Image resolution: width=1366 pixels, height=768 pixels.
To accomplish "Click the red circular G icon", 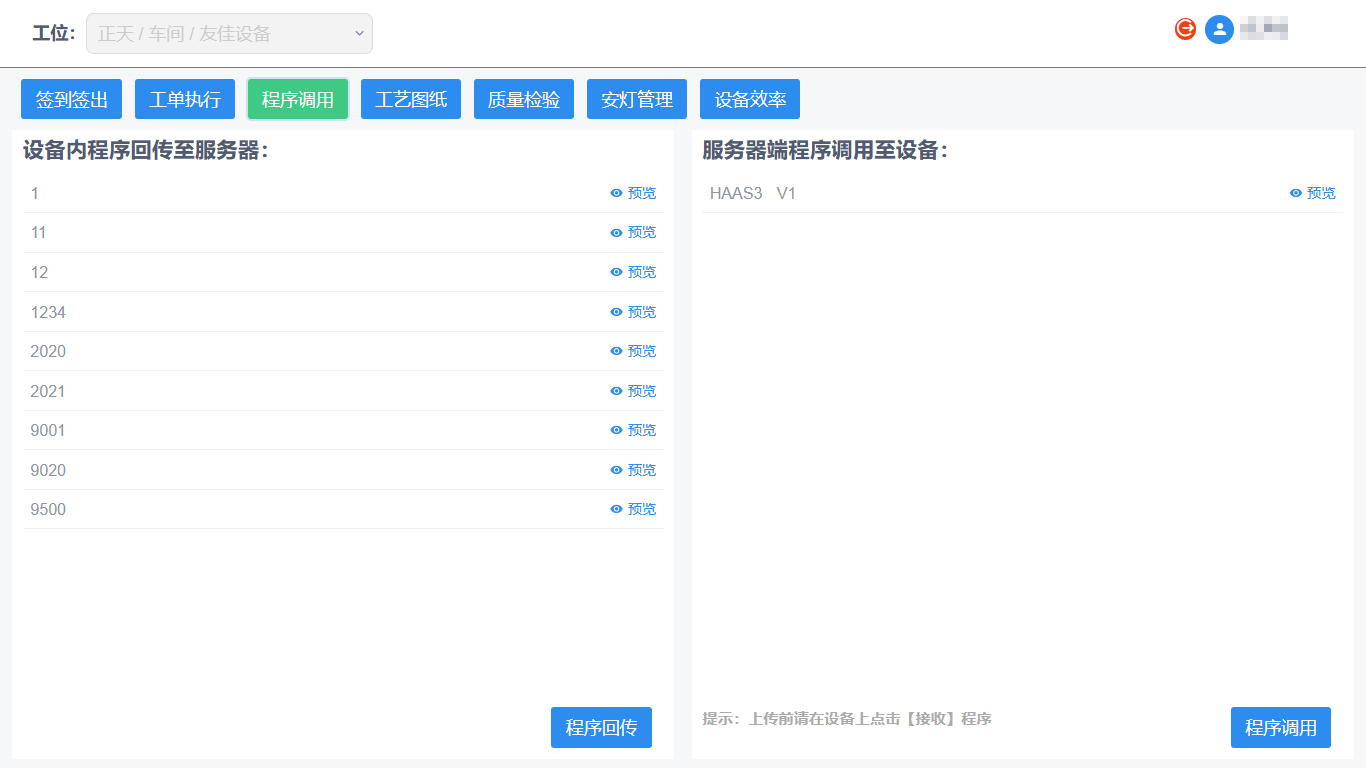I will coord(1185,29).
